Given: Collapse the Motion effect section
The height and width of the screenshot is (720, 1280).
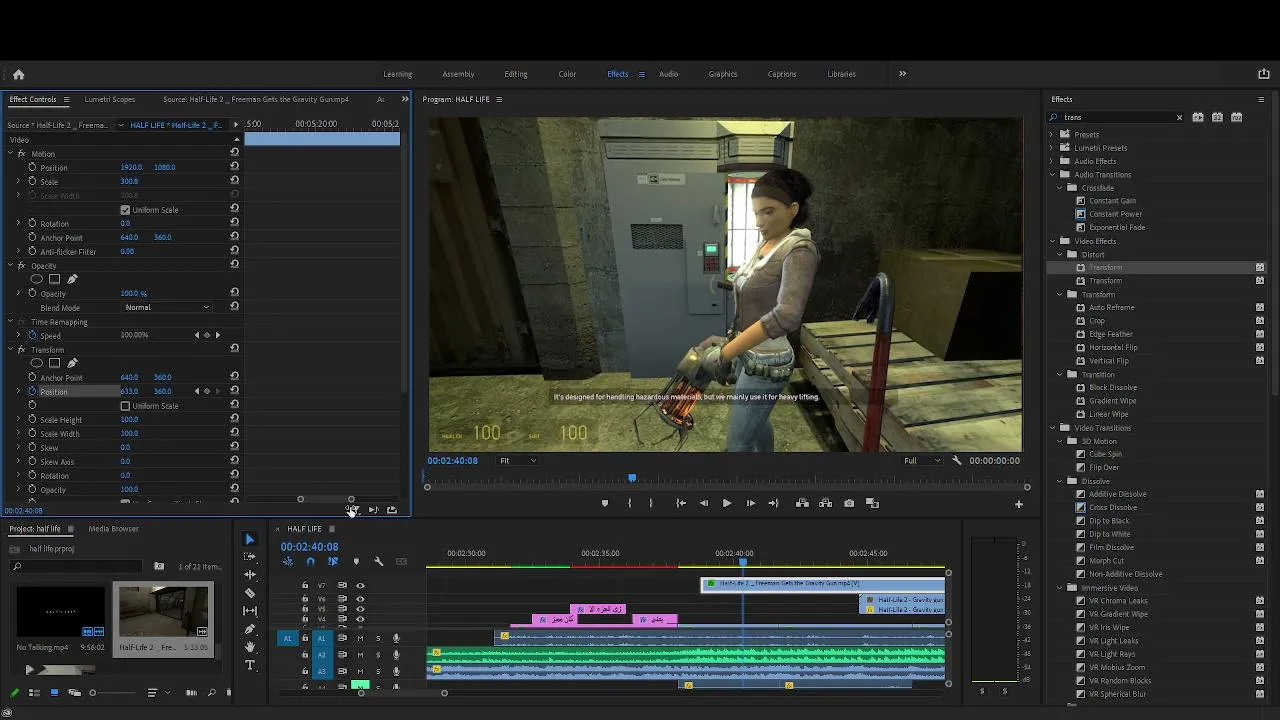Looking at the screenshot, I should coord(10,154).
